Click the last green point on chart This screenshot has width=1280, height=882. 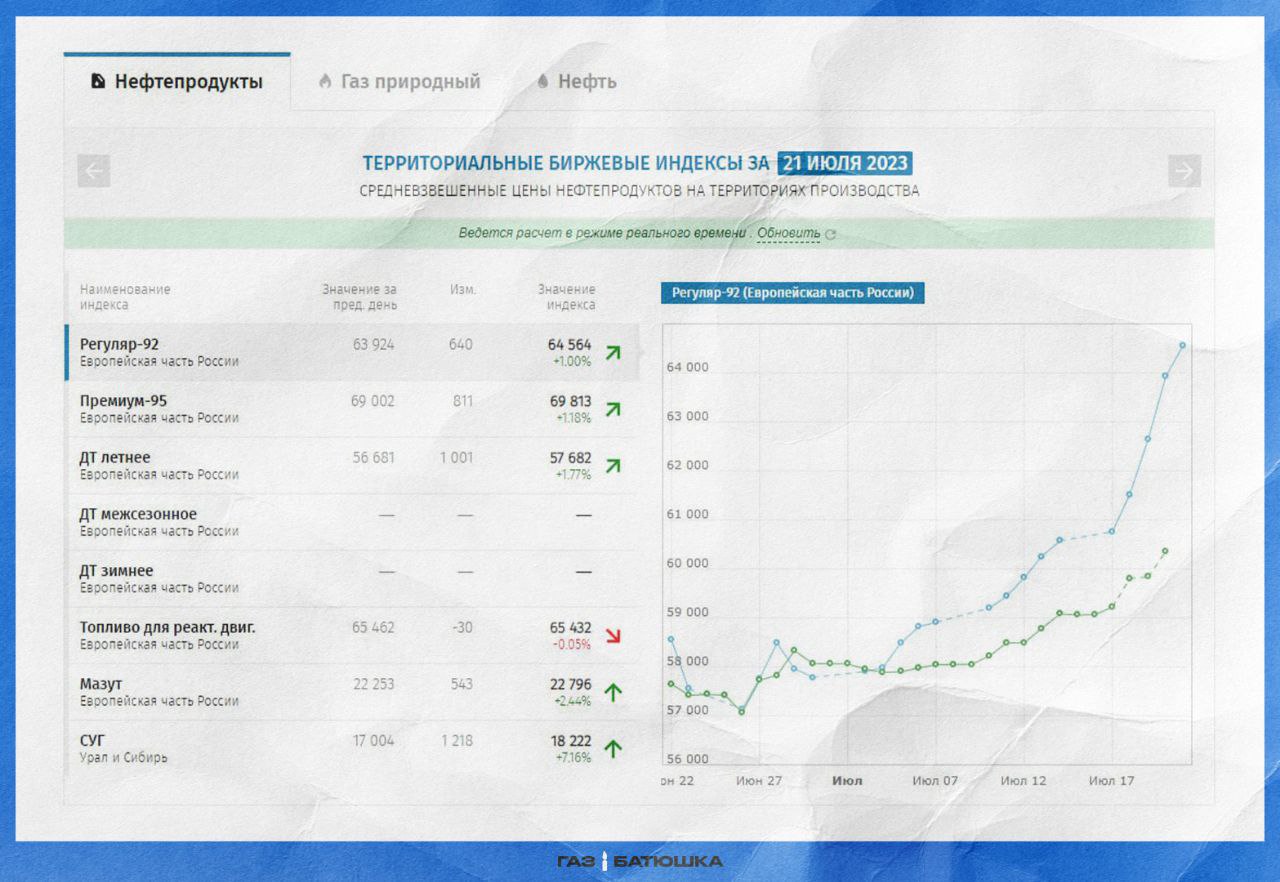(x=1165, y=551)
